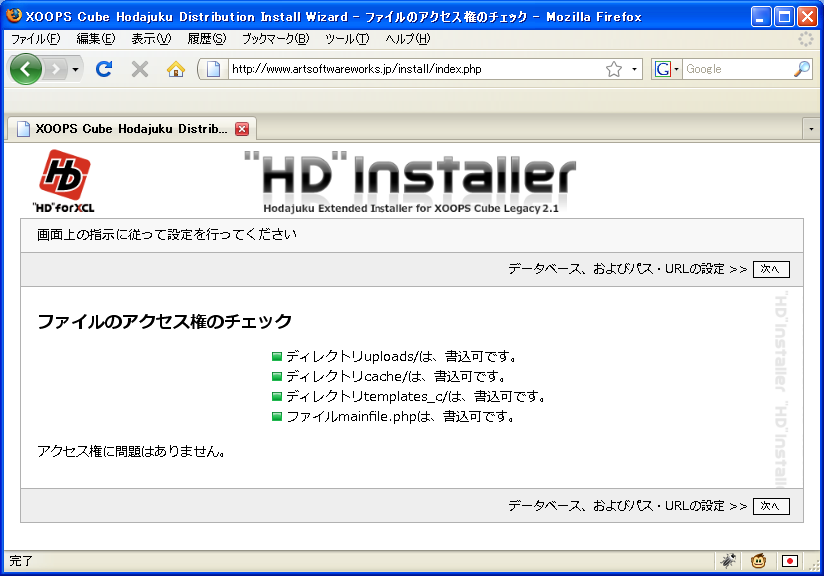The width and height of the screenshot is (824, 576).
Task: Open the list all tabs dropdown
Action: (811, 129)
